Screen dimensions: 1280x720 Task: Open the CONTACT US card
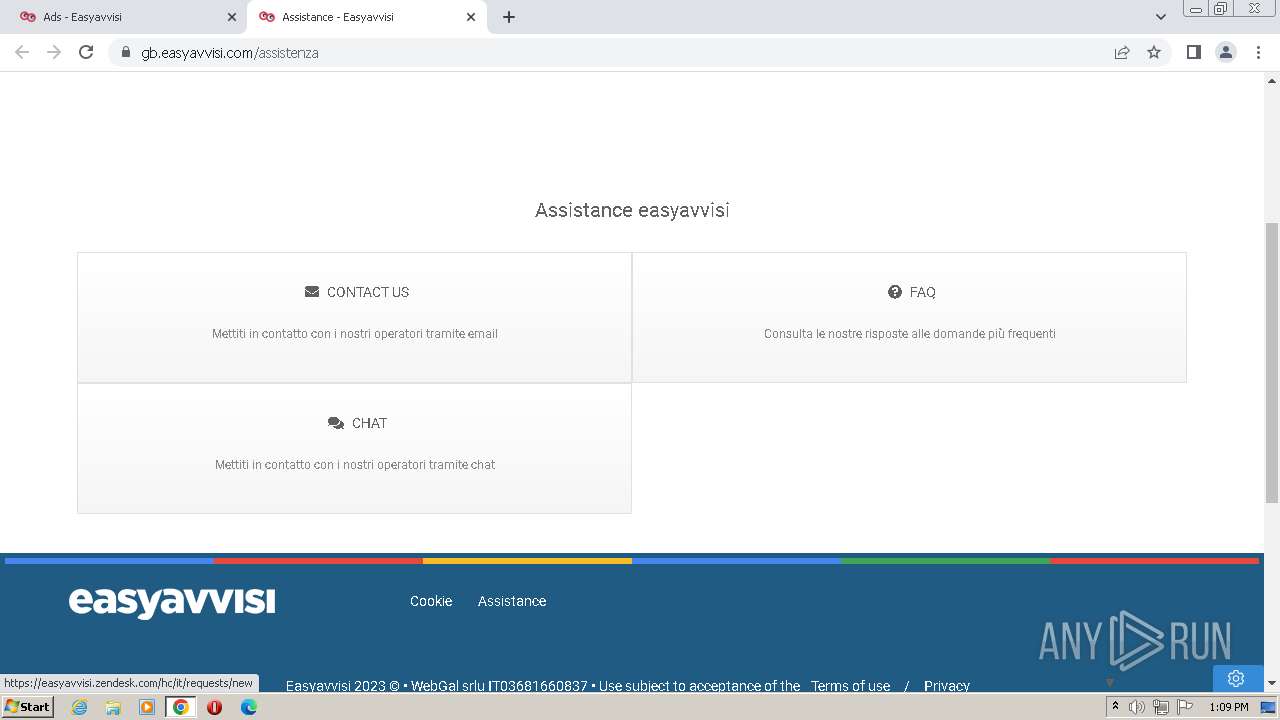354,317
